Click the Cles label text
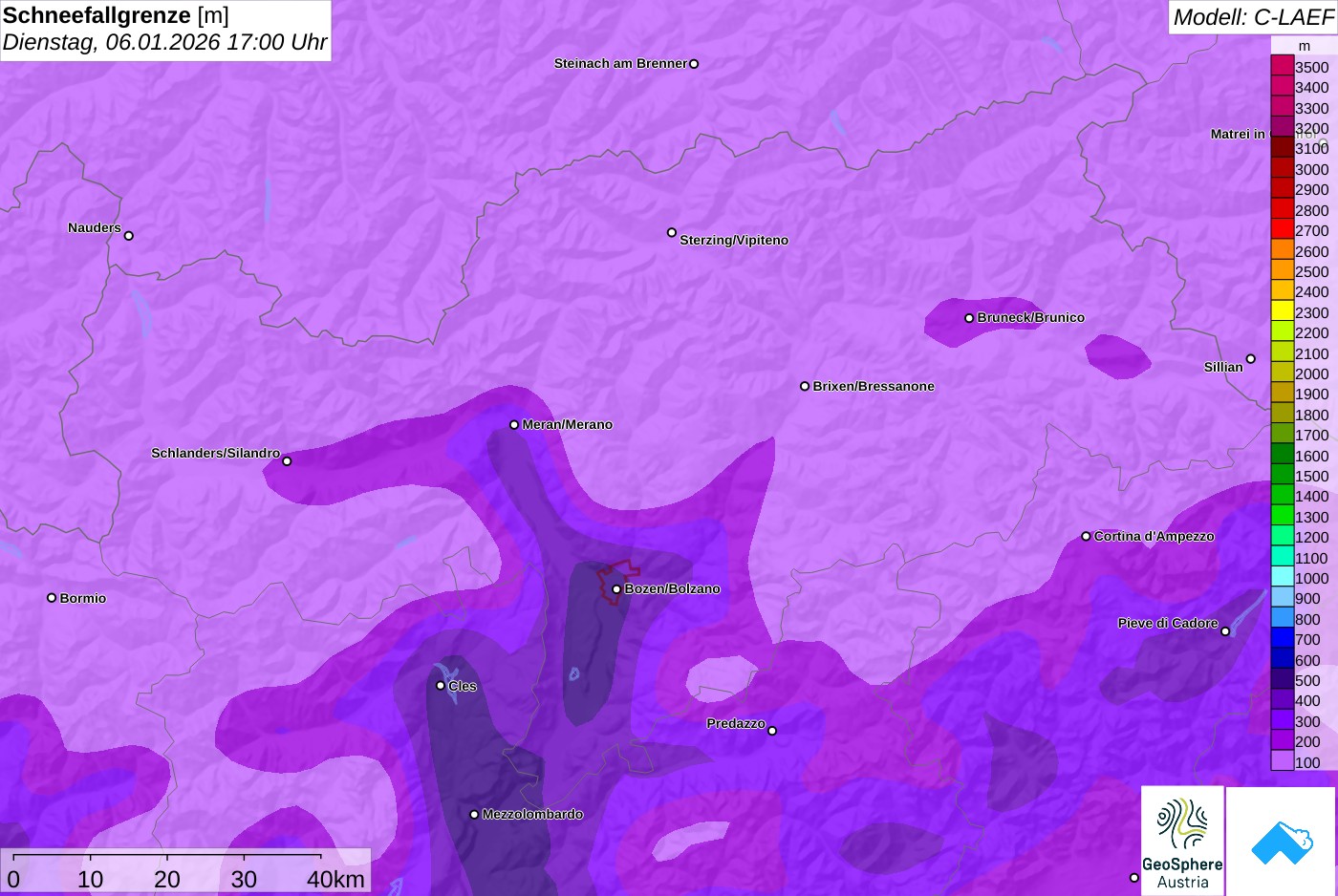Screen dimensions: 1338x896 tap(463, 687)
